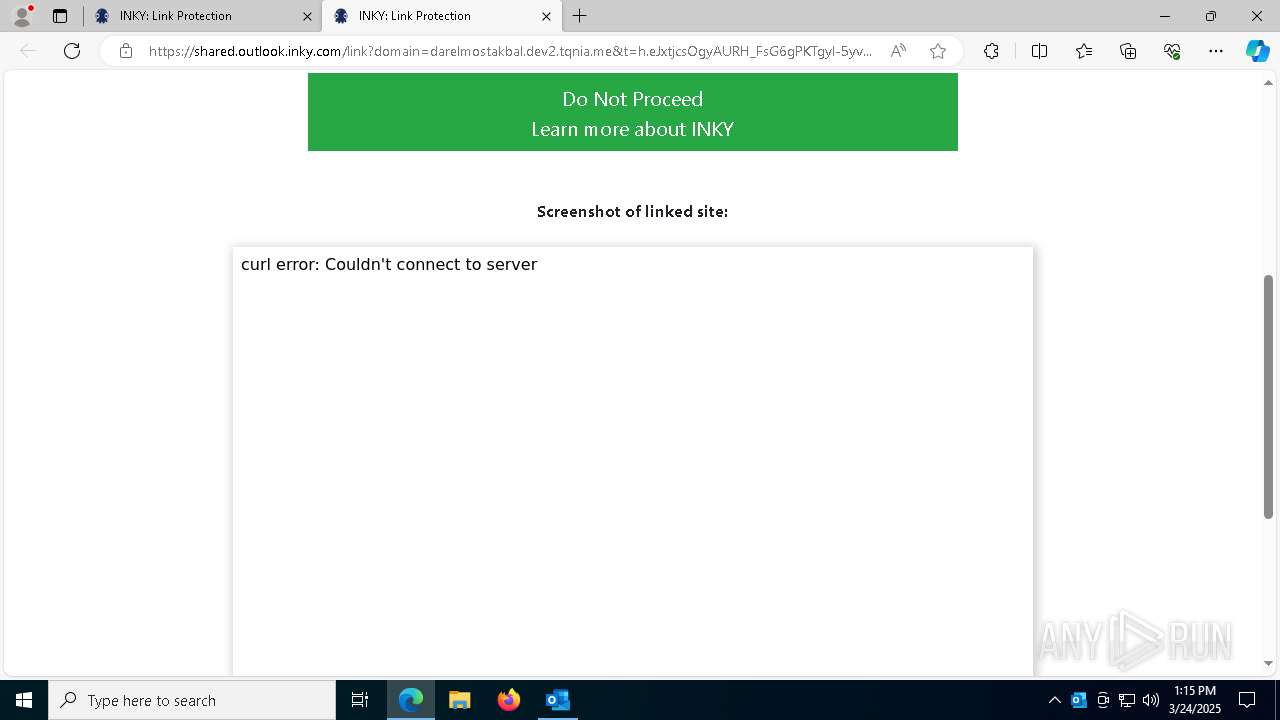Open the Extensions menu
This screenshot has height=720, width=1280.
[x=991, y=51]
